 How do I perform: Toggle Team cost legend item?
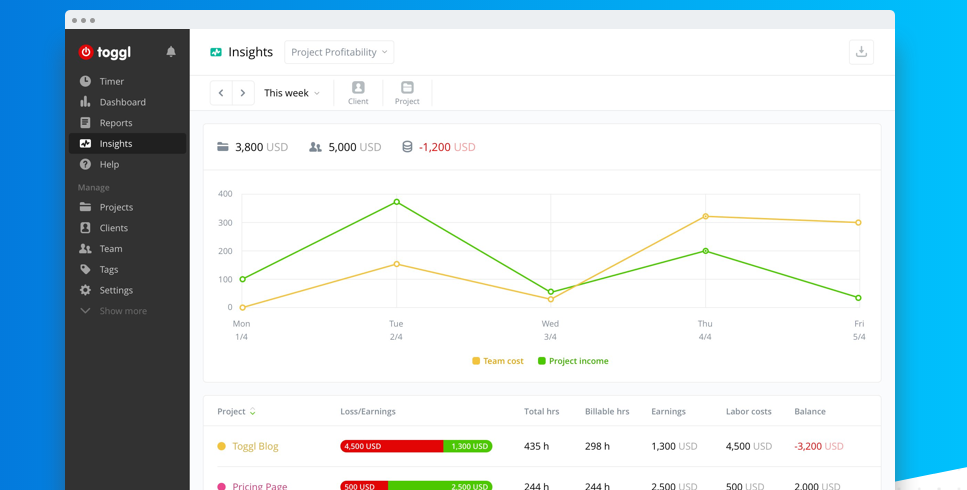point(498,361)
